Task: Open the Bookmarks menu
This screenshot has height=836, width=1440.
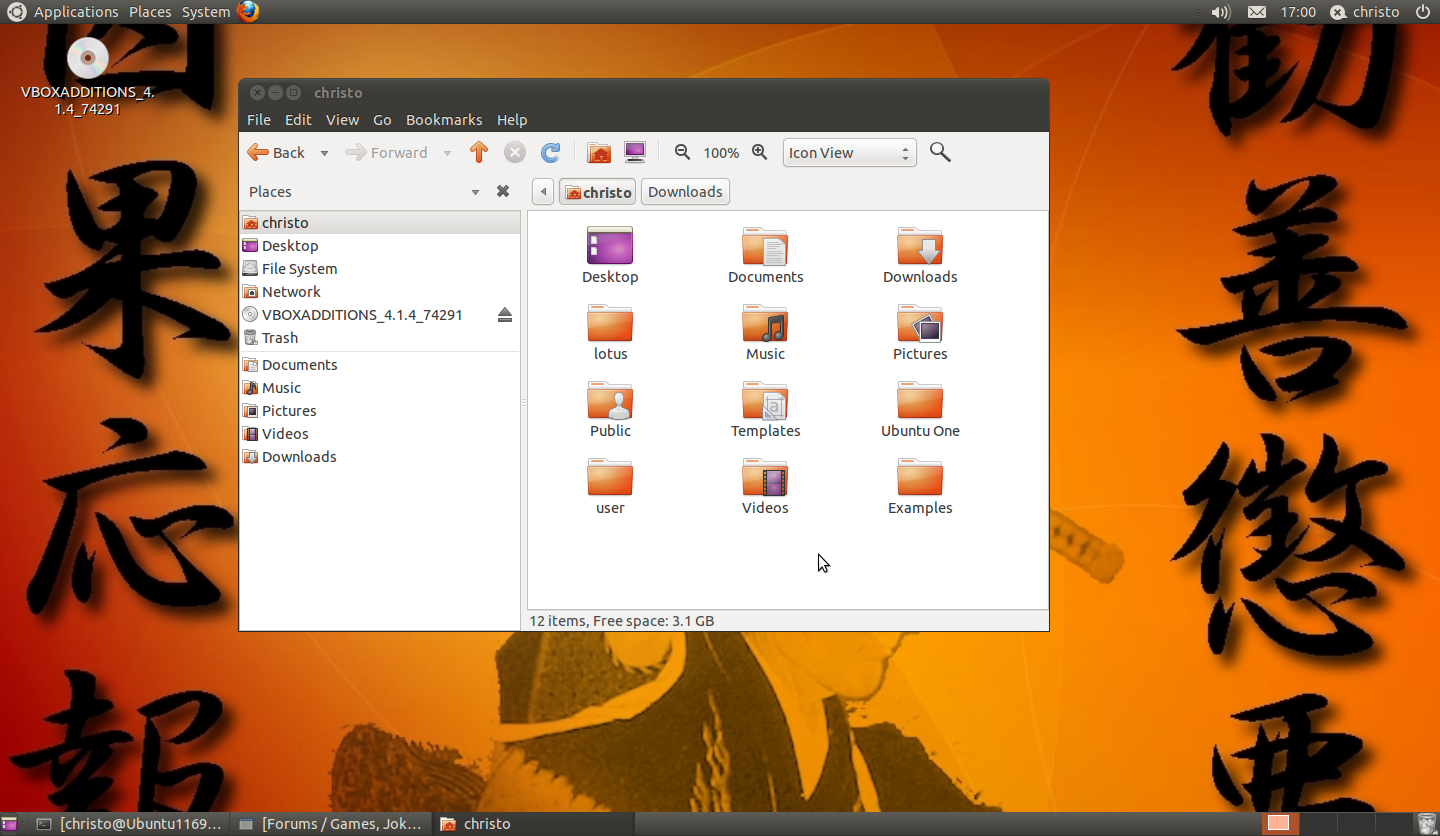Action: [443, 120]
